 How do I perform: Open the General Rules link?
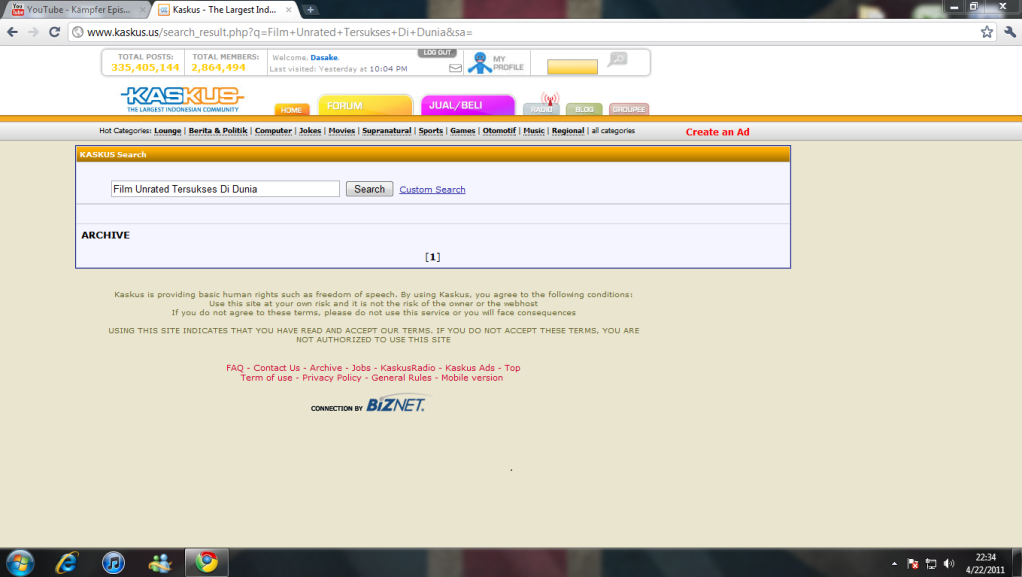click(x=402, y=377)
